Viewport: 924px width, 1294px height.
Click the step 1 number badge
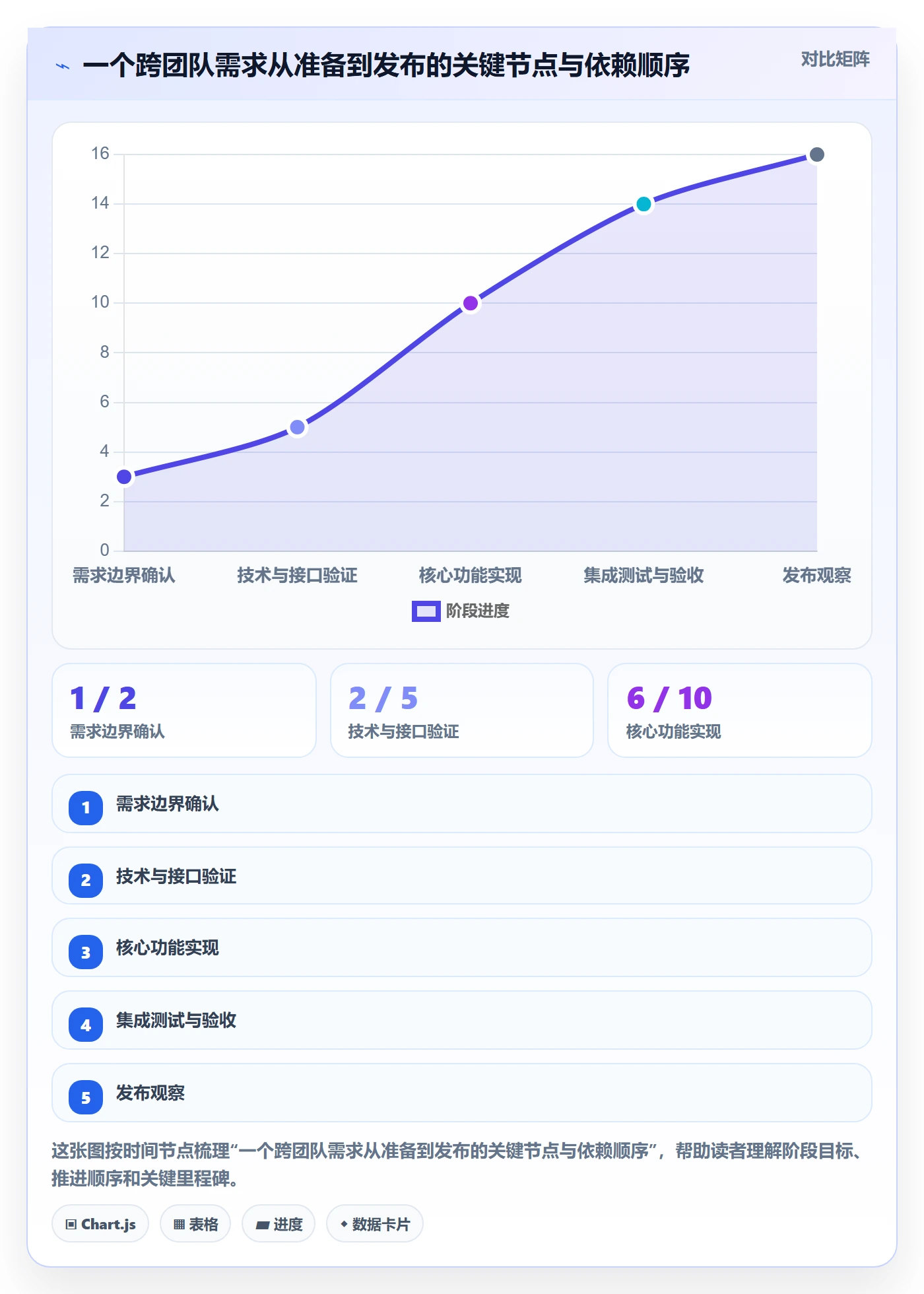(86, 807)
